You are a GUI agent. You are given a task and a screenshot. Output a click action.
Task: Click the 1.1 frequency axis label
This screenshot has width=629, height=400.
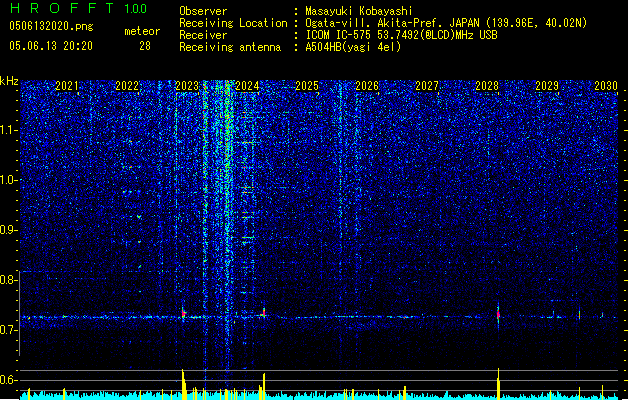point(9,130)
